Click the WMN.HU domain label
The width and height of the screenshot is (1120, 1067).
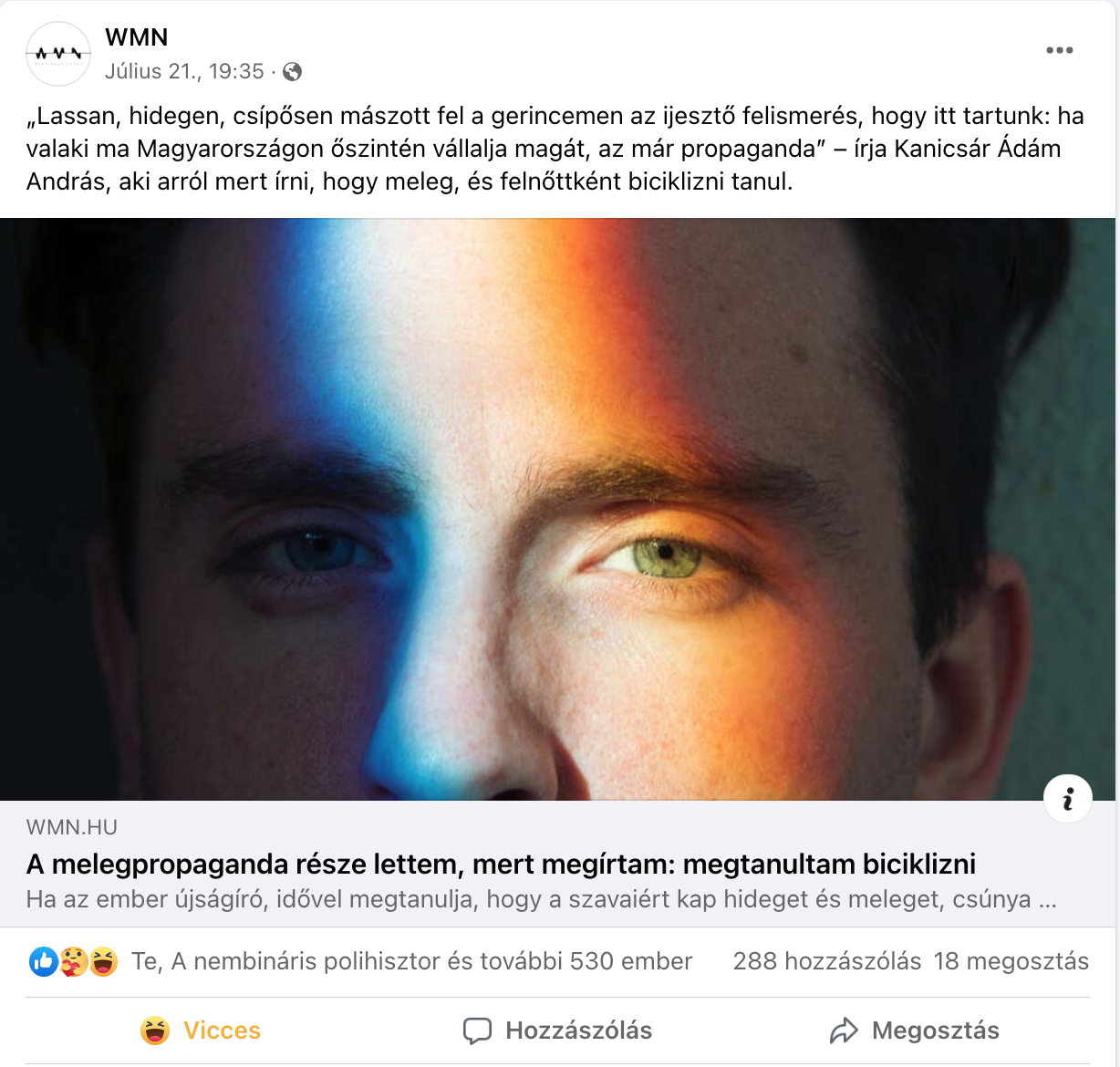[72, 827]
